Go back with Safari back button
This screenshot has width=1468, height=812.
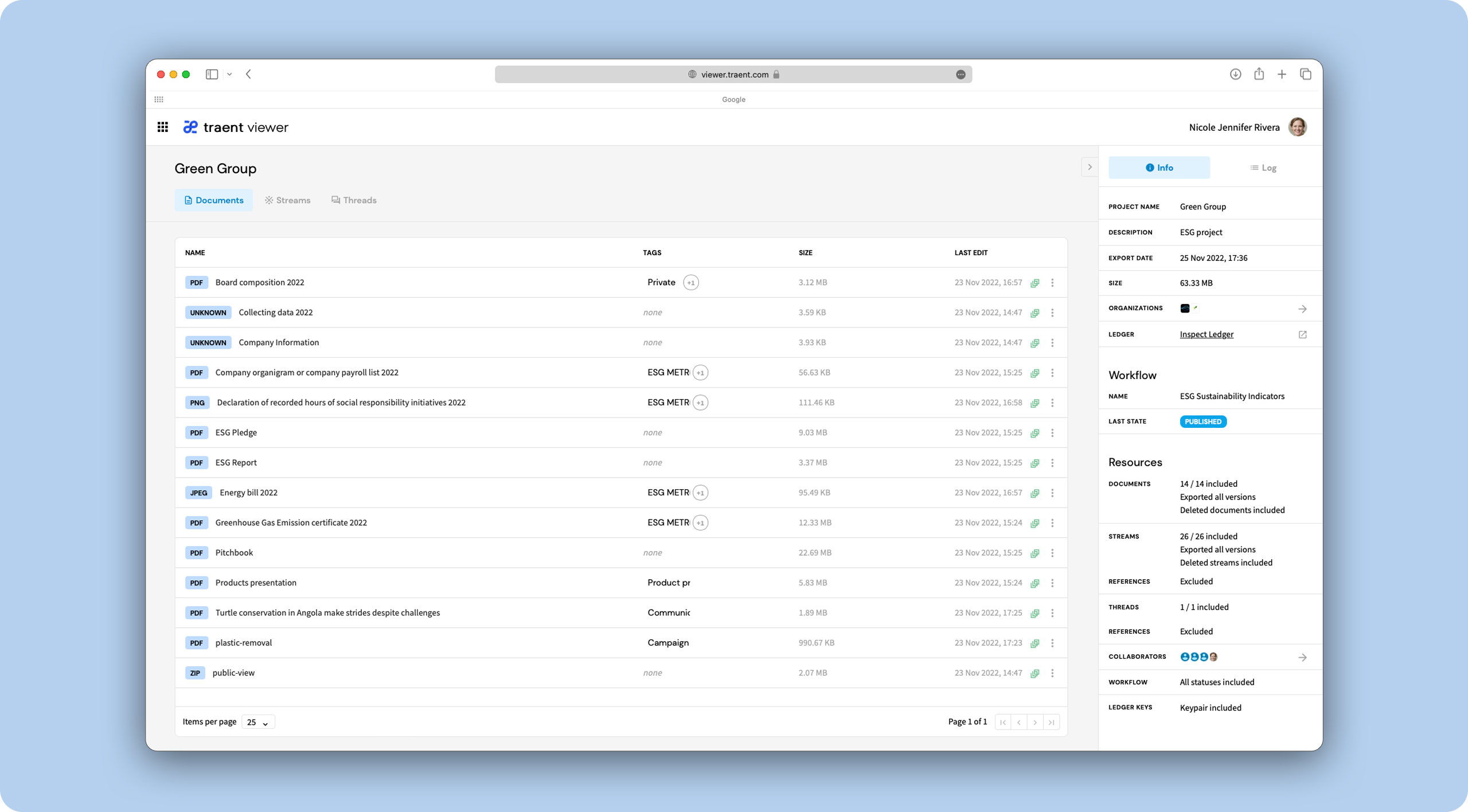248,74
